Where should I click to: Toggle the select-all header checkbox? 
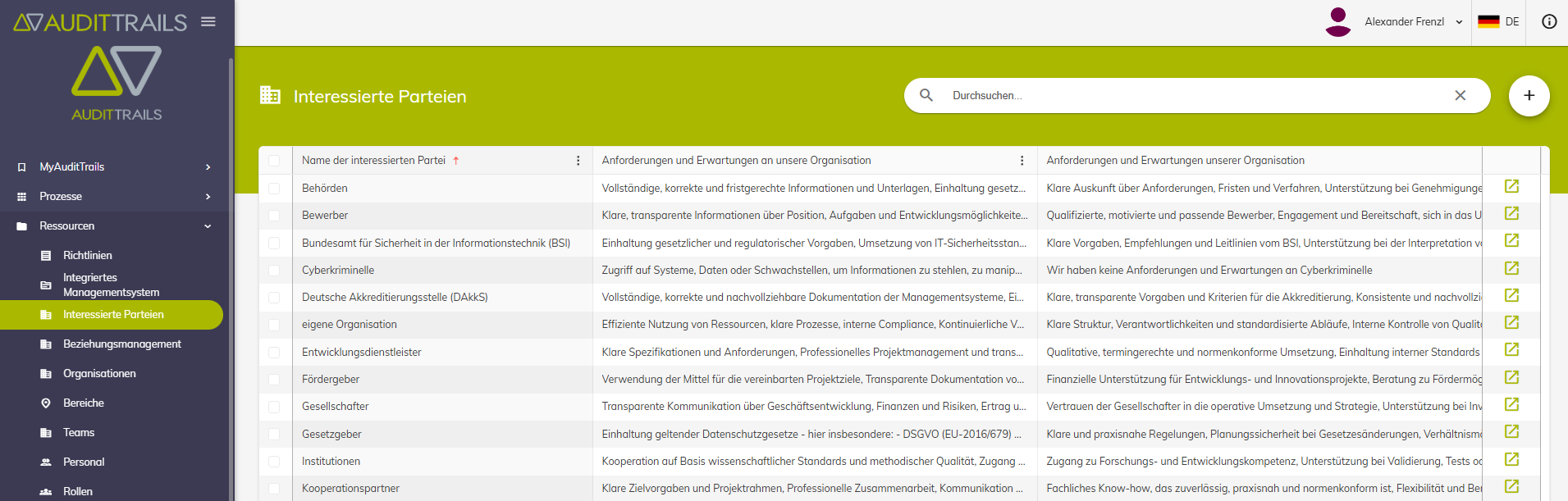(x=274, y=161)
